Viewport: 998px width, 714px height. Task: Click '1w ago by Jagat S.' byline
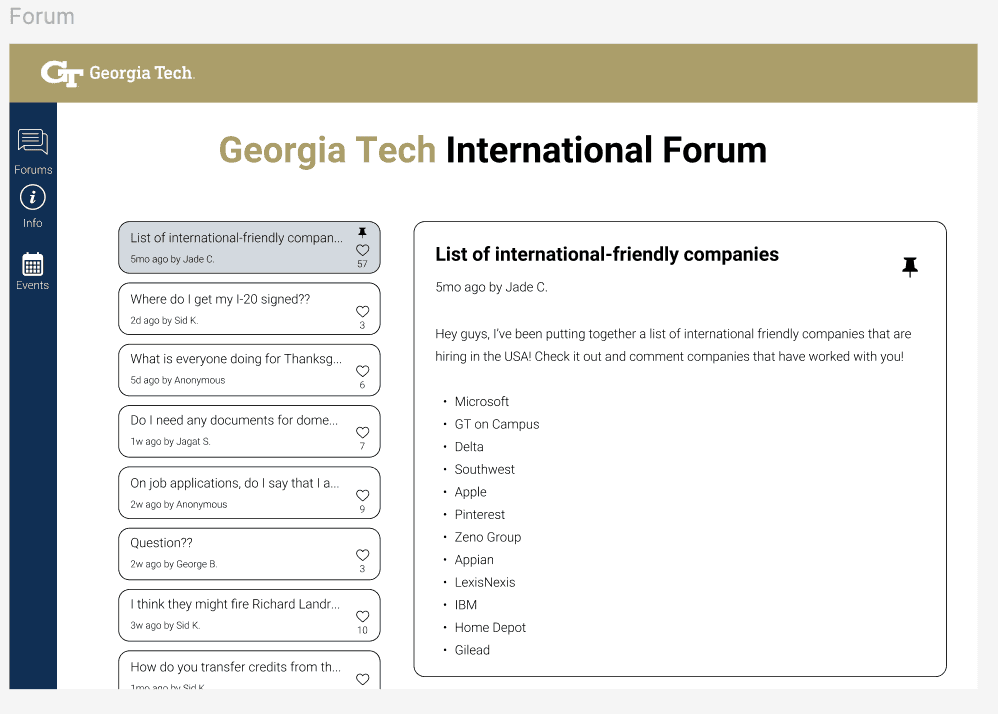point(170,442)
